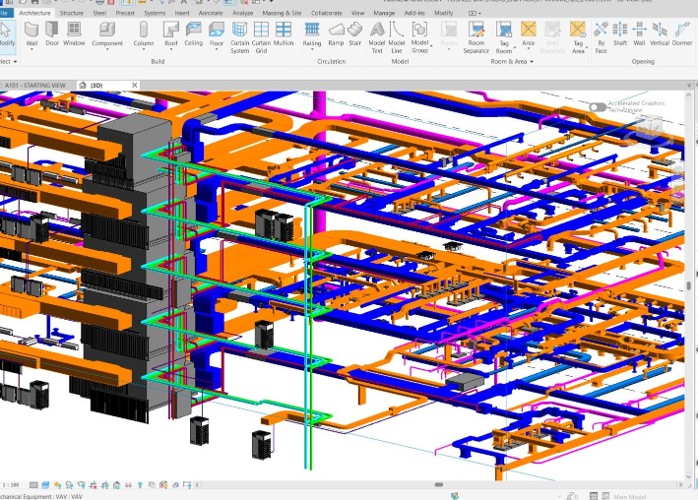Click the Reveal Hidden Elements lightbulb icon
The width and height of the screenshot is (698, 500).
tap(140, 485)
